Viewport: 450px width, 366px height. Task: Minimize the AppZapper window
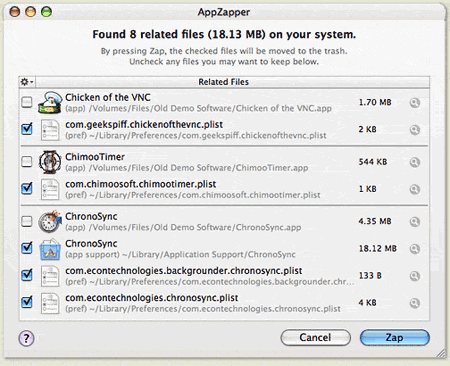31,12
